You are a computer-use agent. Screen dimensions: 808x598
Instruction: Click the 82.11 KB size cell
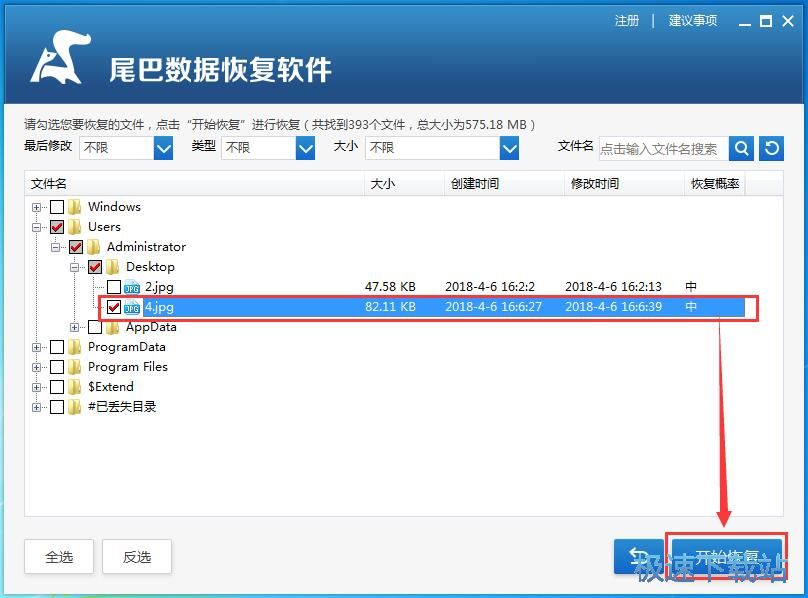[x=390, y=307]
